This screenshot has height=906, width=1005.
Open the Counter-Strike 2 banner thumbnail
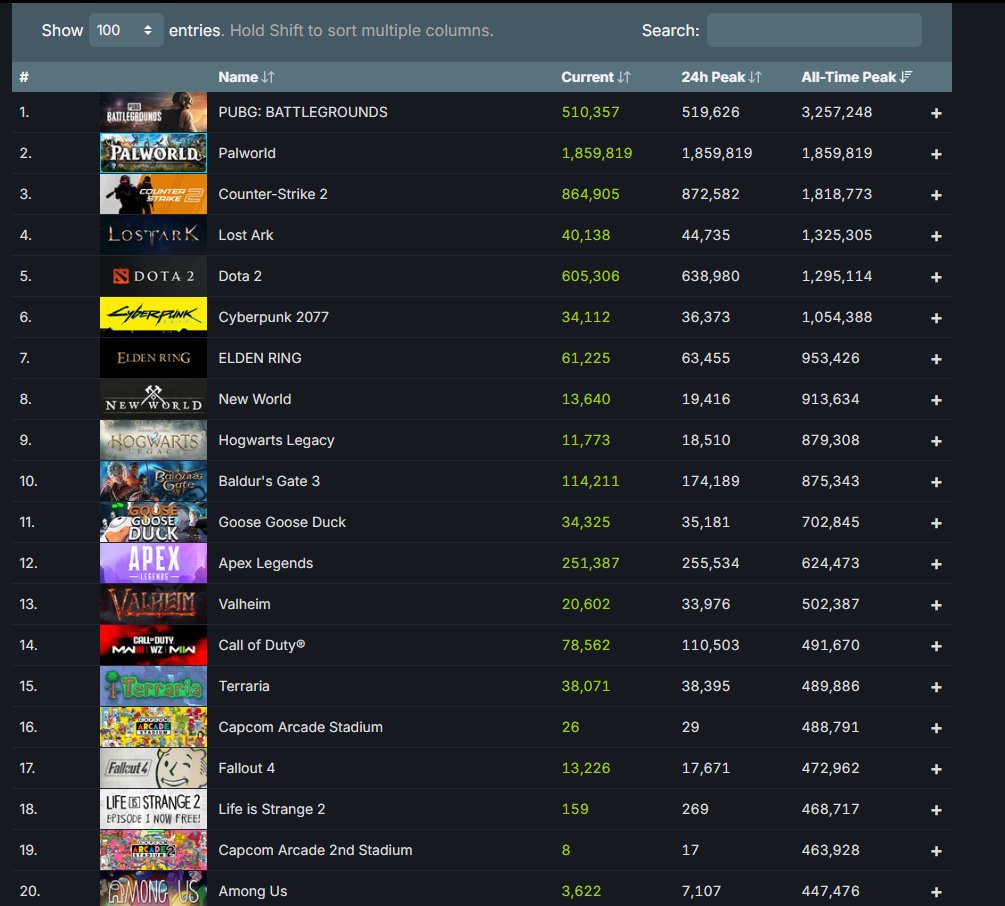[x=153, y=194]
